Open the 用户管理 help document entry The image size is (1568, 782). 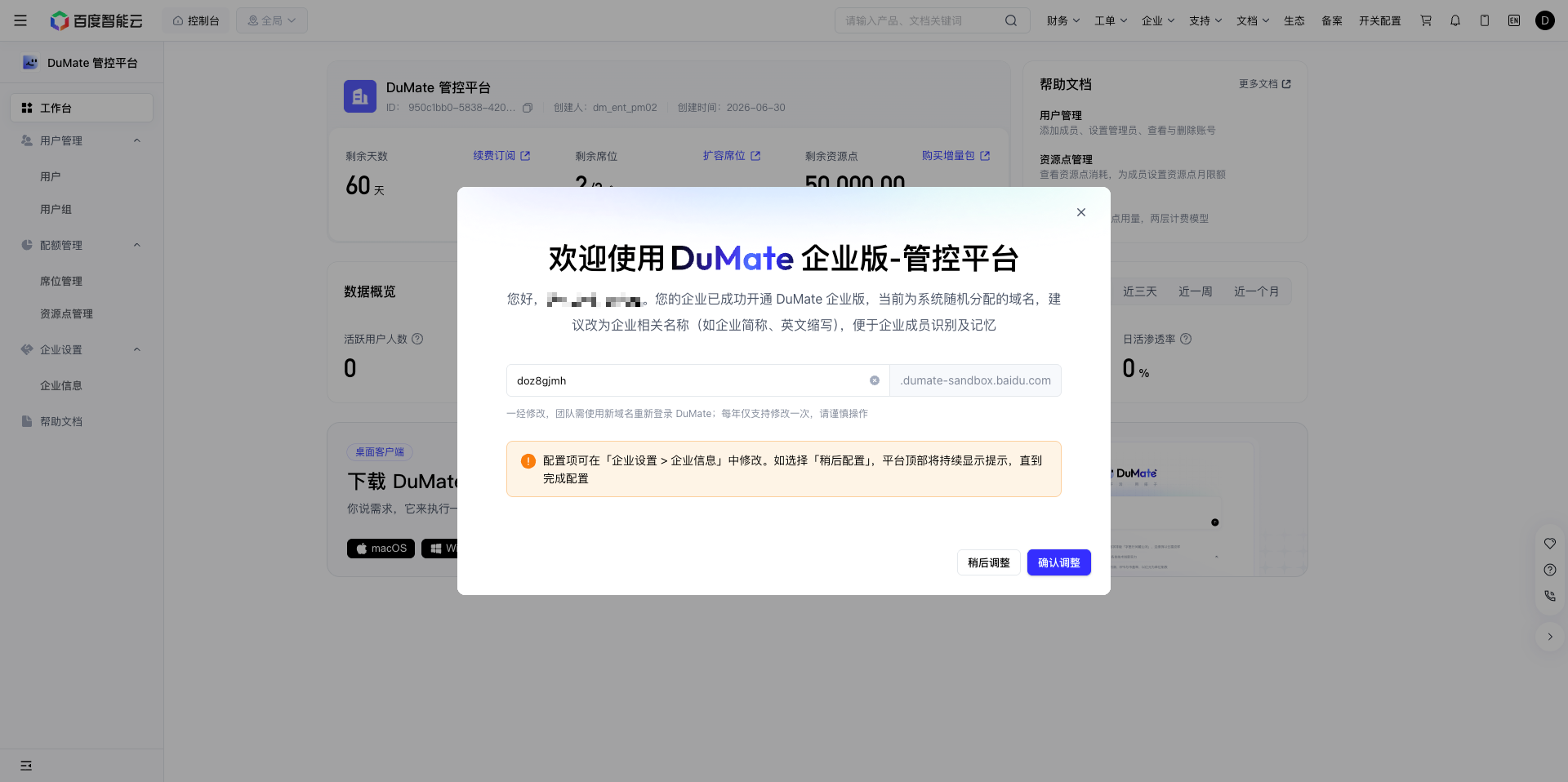[x=1128, y=122]
